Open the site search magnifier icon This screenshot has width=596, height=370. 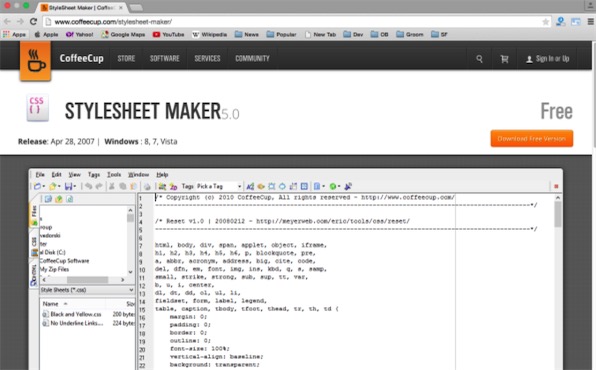pyautogui.click(x=479, y=59)
